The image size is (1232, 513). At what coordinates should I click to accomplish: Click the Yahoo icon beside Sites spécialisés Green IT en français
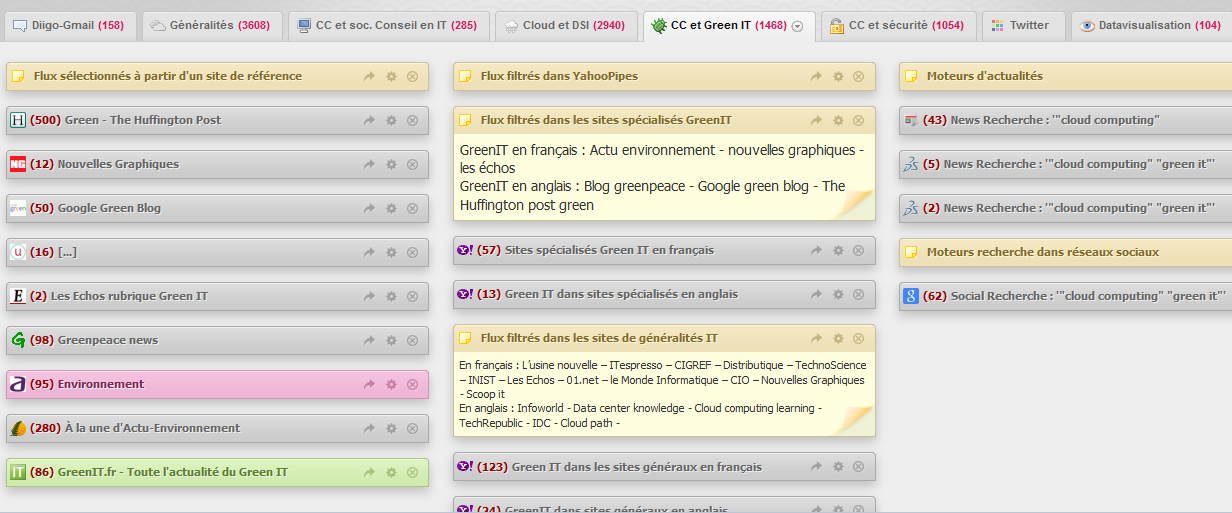click(x=465, y=250)
